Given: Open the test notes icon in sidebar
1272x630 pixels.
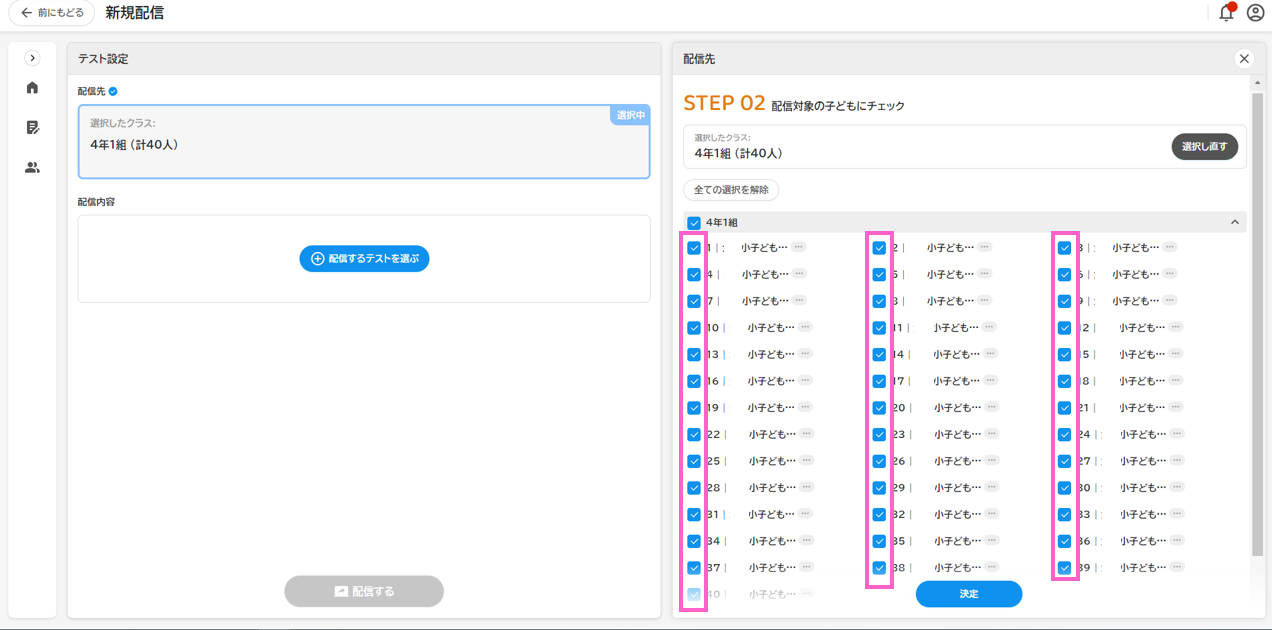Looking at the screenshot, I should pos(32,128).
